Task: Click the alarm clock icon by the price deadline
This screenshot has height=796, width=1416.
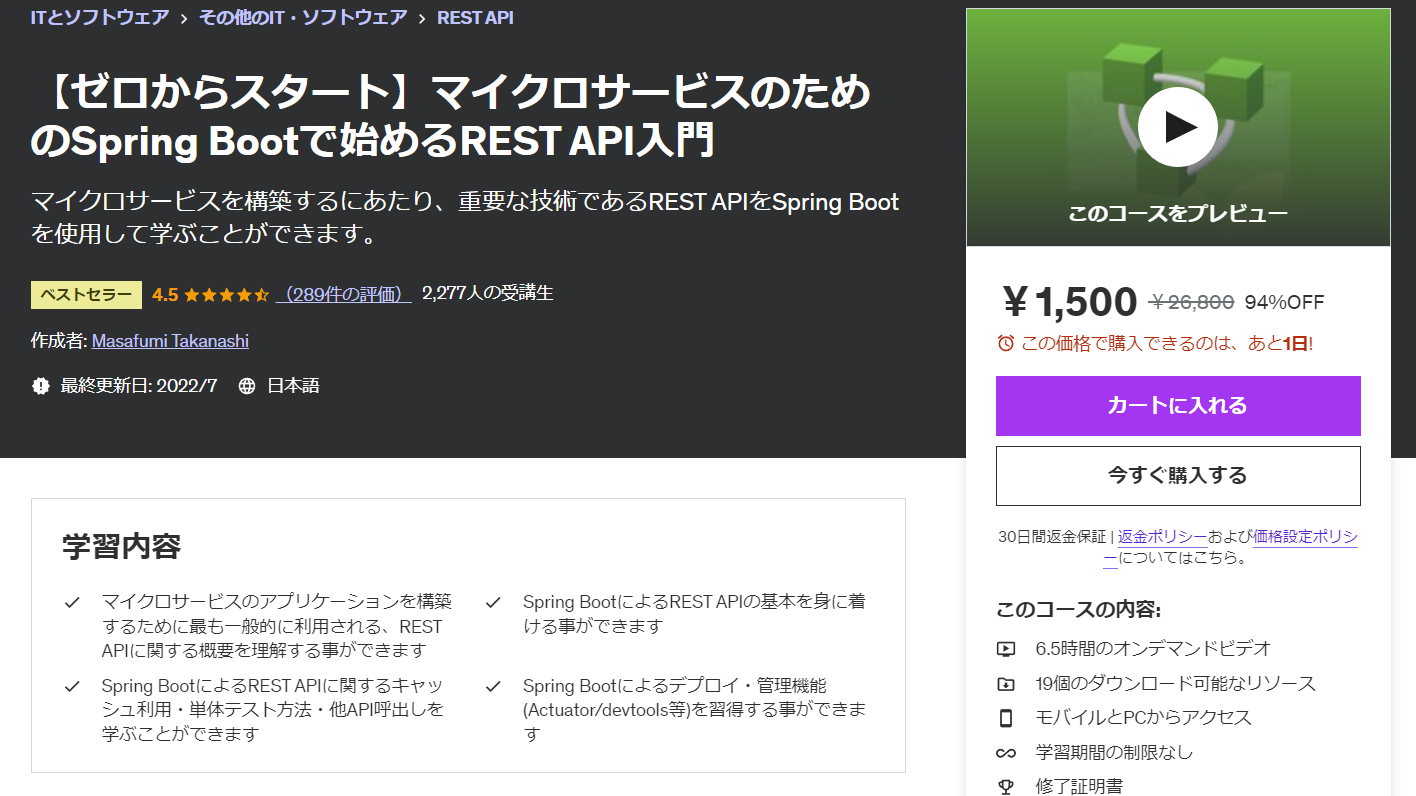Action: pyautogui.click(x=1006, y=343)
